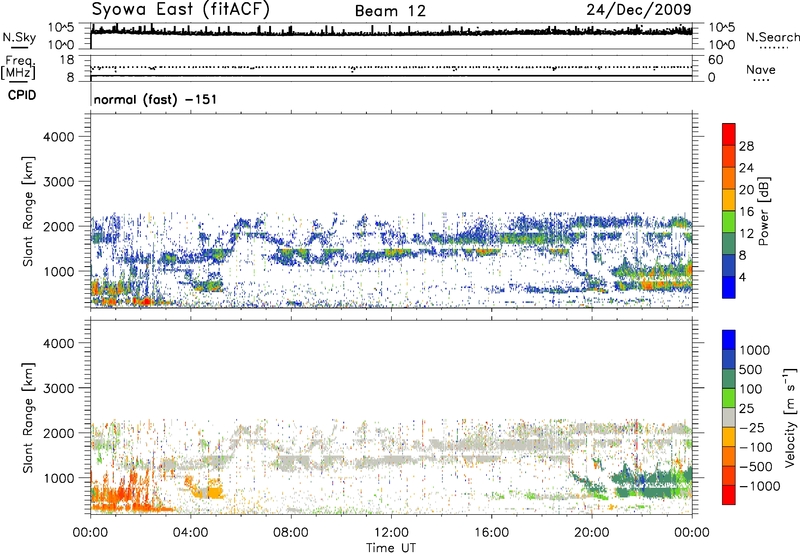Click the '04:00' time axis tick label
This screenshot has width=800, height=554.
190,533
